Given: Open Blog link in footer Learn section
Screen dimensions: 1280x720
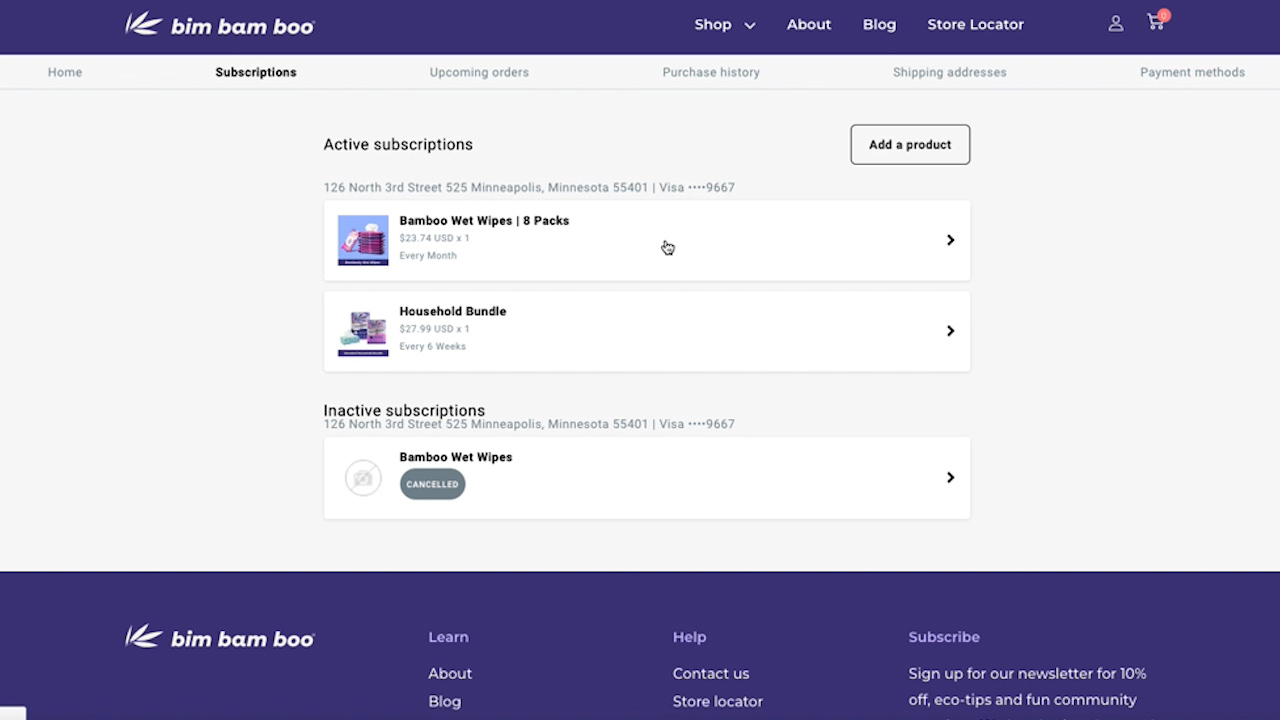Looking at the screenshot, I should pyautogui.click(x=445, y=702).
